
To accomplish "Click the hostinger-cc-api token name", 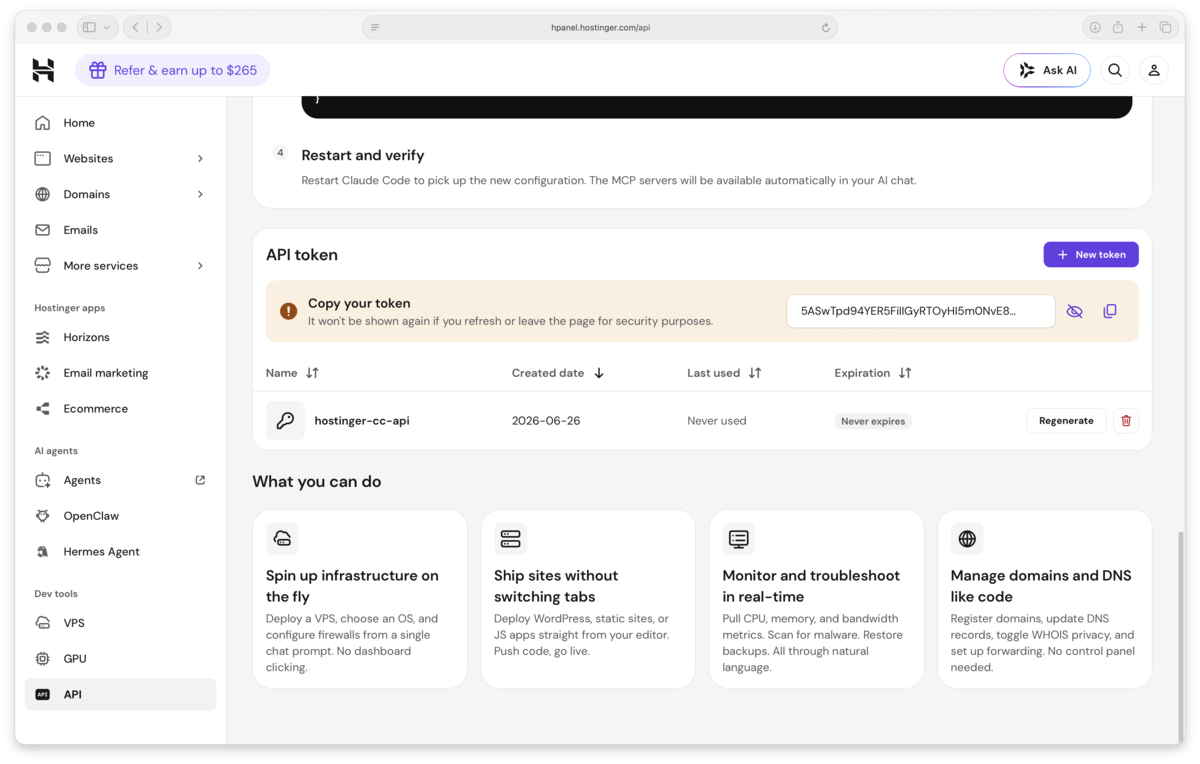I will click(362, 421).
